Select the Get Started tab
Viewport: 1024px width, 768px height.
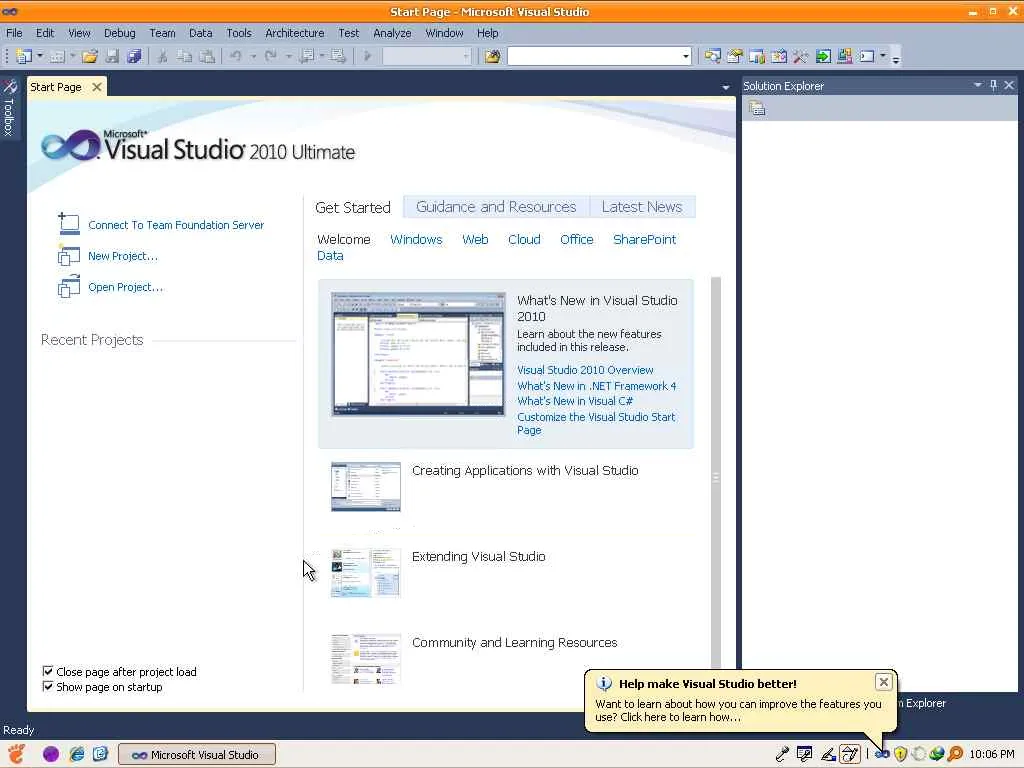click(x=353, y=207)
